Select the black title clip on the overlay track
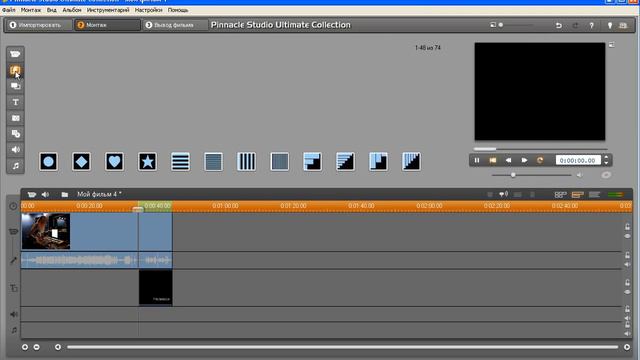Image resolution: width=640 pixels, height=360 pixels. [156, 288]
